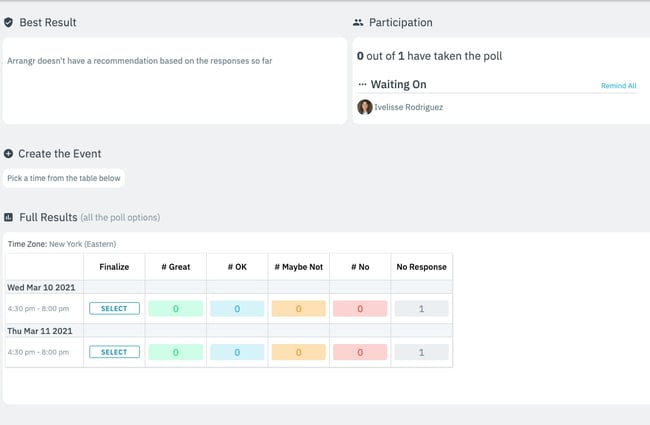The height and width of the screenshot is (425, 650).
Task: Click the Waiting On ellipsis icon
Action: [x=362, y=85]
